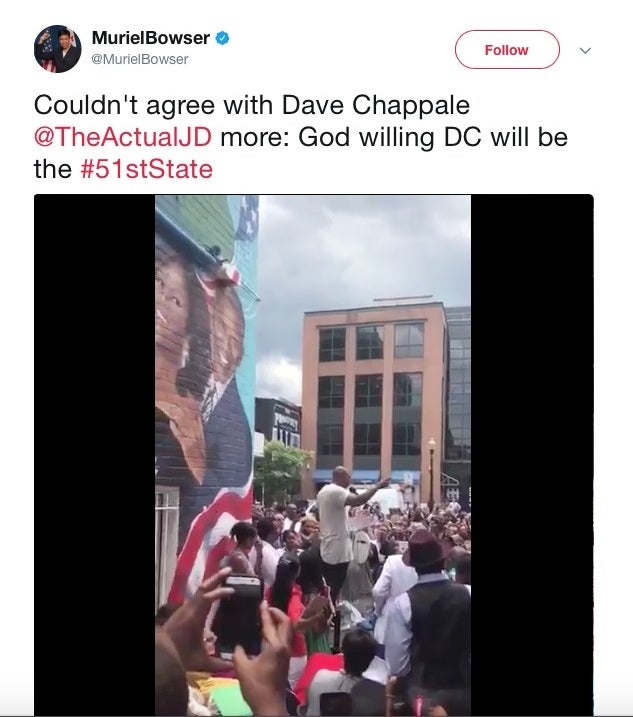Click the blue verified checkmark badge

(222, 38)
